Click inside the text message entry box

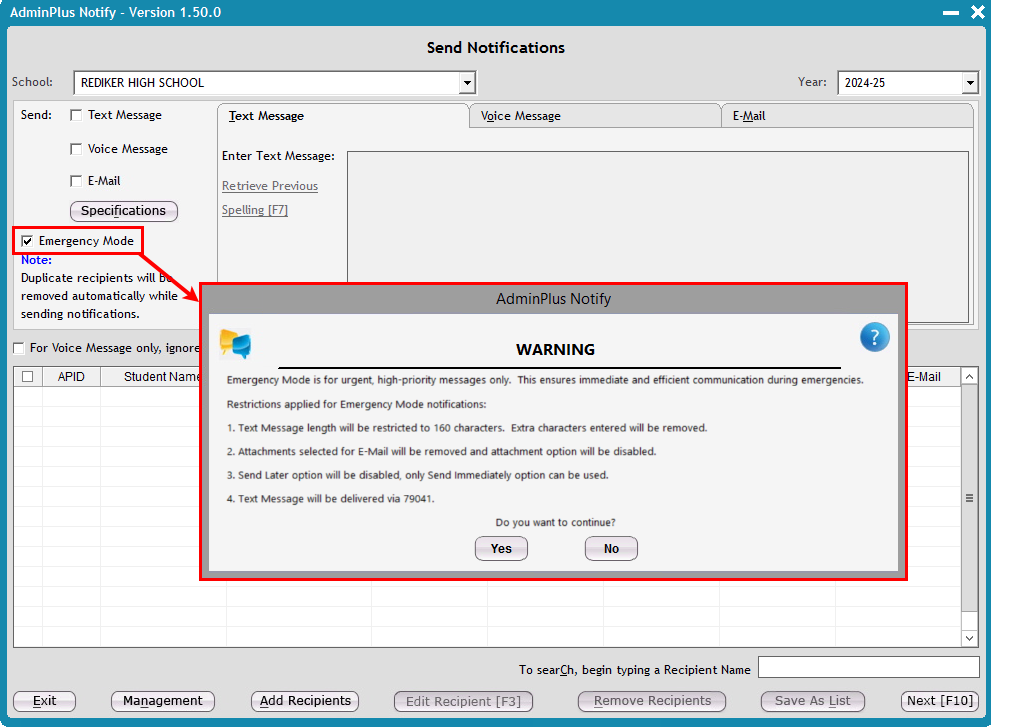pyautogui.click(x=658, y=217)
